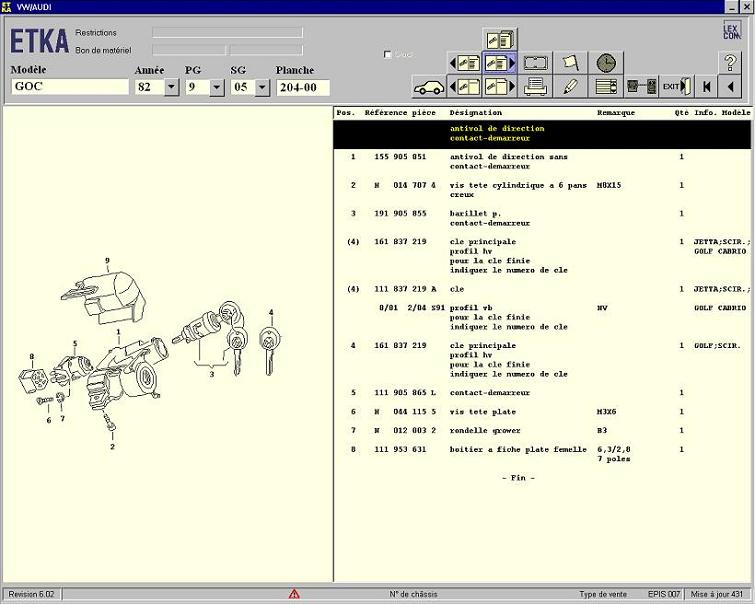The width and height of the screenshot is (755, 604).
Task: Click the warning triangle in status bar
Action: [294, 594]
